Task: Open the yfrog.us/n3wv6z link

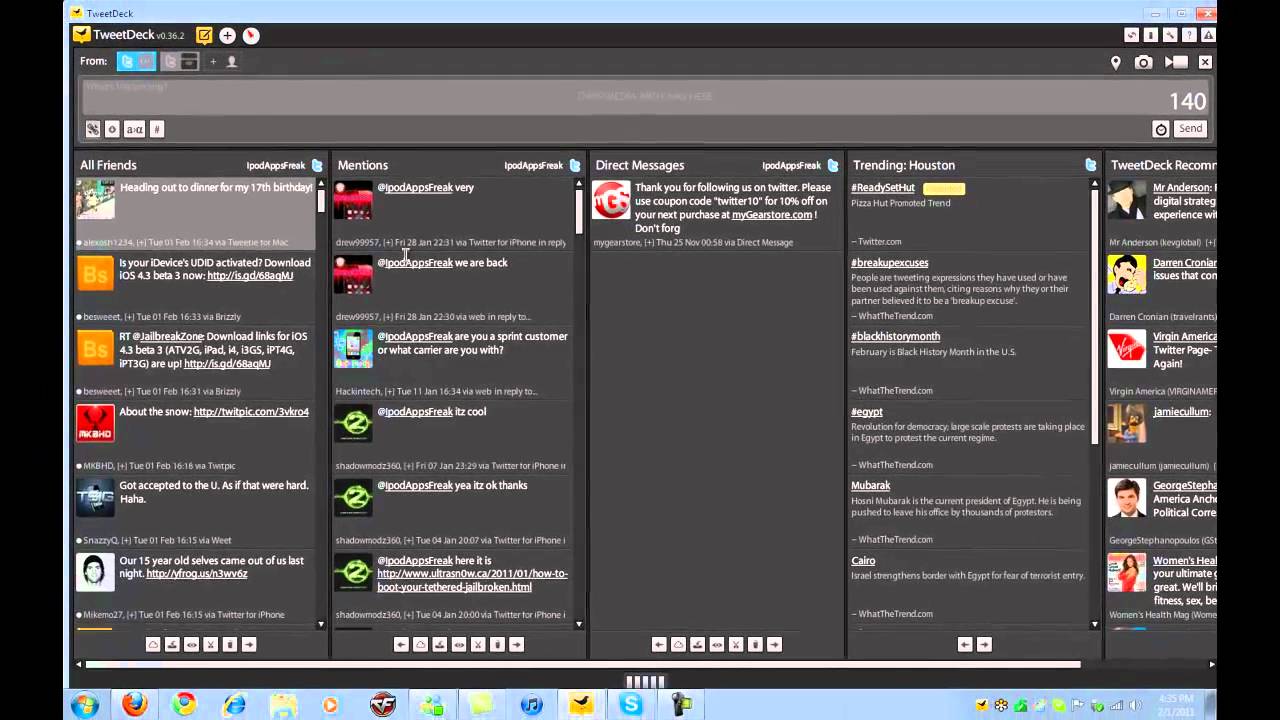Action: [197, 574]
